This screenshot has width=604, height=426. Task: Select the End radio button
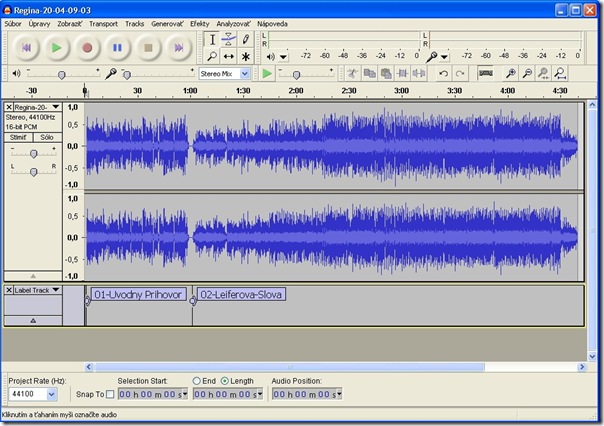[x=196, y=381]
